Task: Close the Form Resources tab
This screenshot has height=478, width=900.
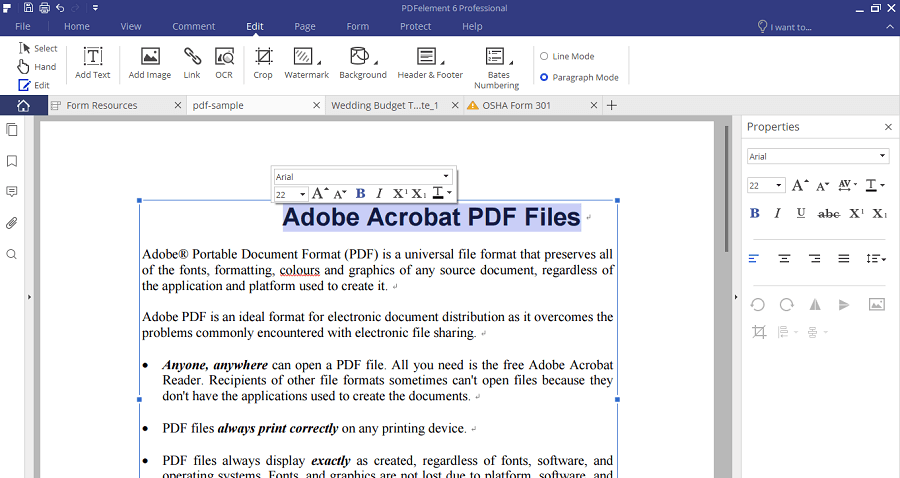Action: (177, 106)
